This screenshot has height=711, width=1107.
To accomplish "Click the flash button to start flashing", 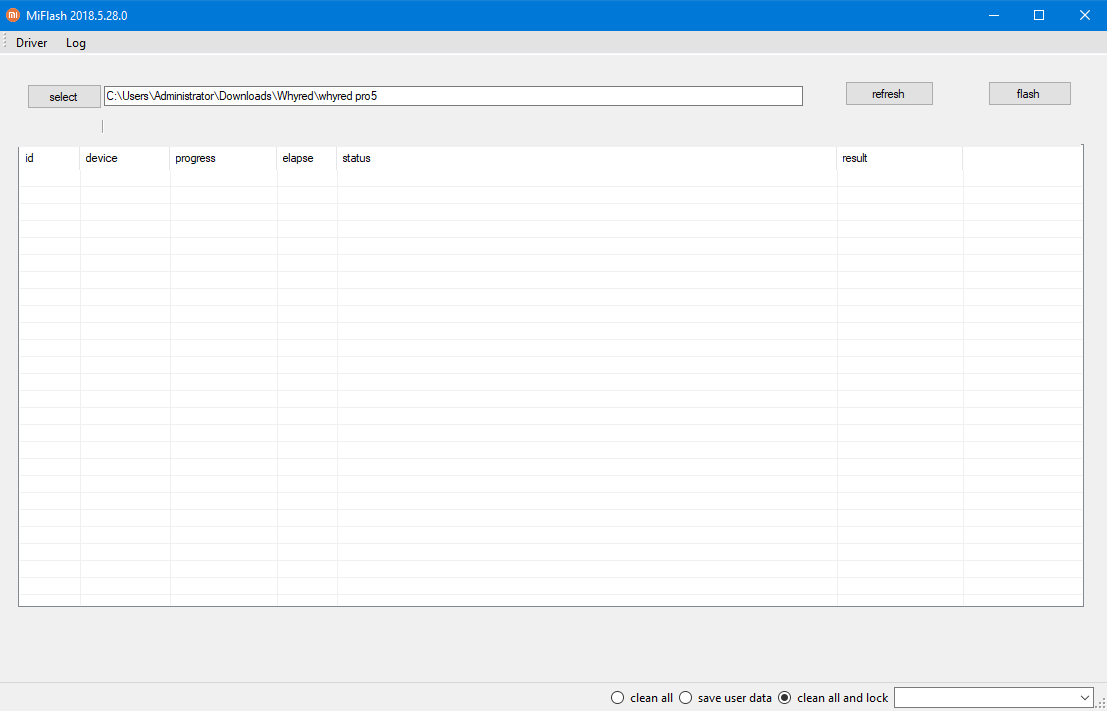I will point(1029,93).
